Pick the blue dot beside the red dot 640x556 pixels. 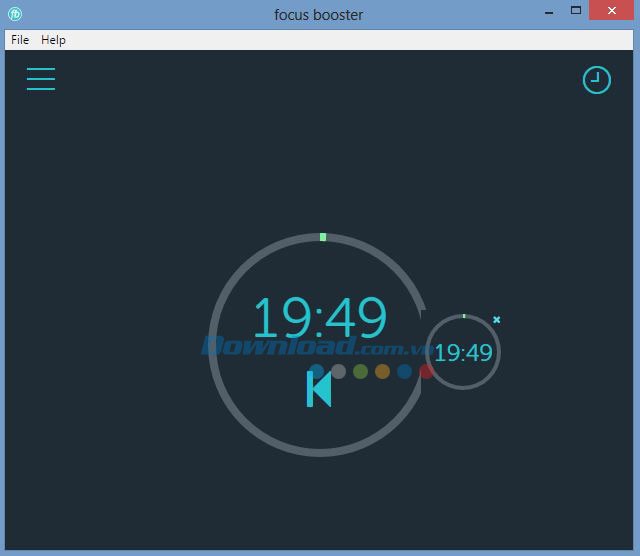[404, 372]
